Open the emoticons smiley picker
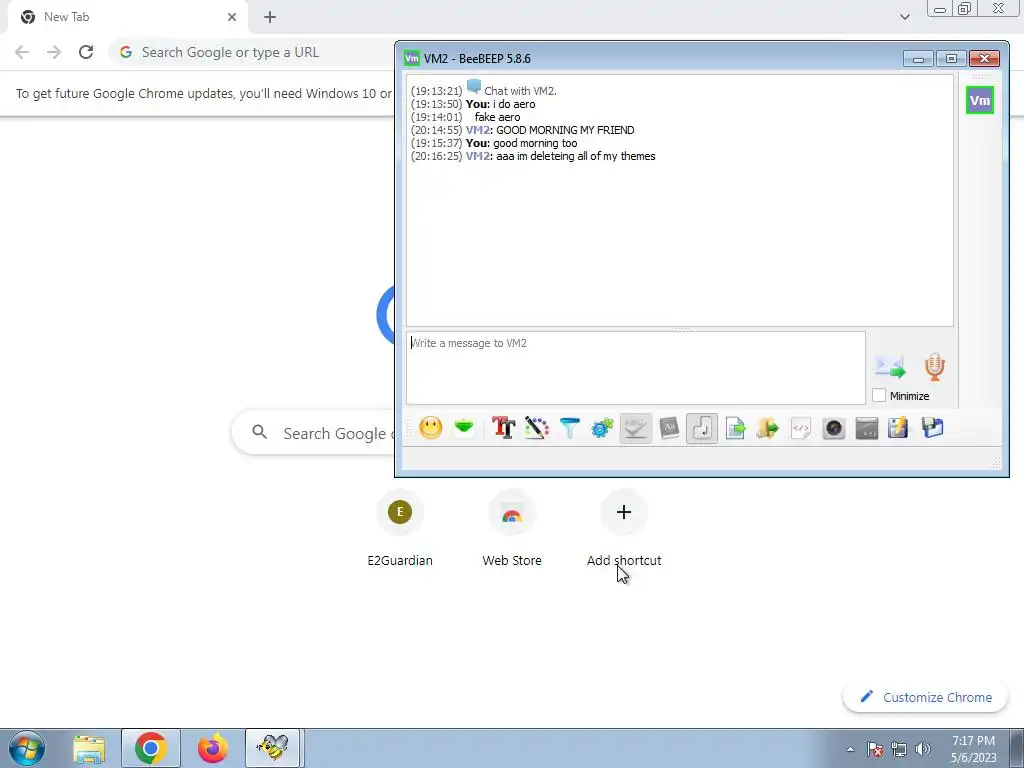 point(430,428)
